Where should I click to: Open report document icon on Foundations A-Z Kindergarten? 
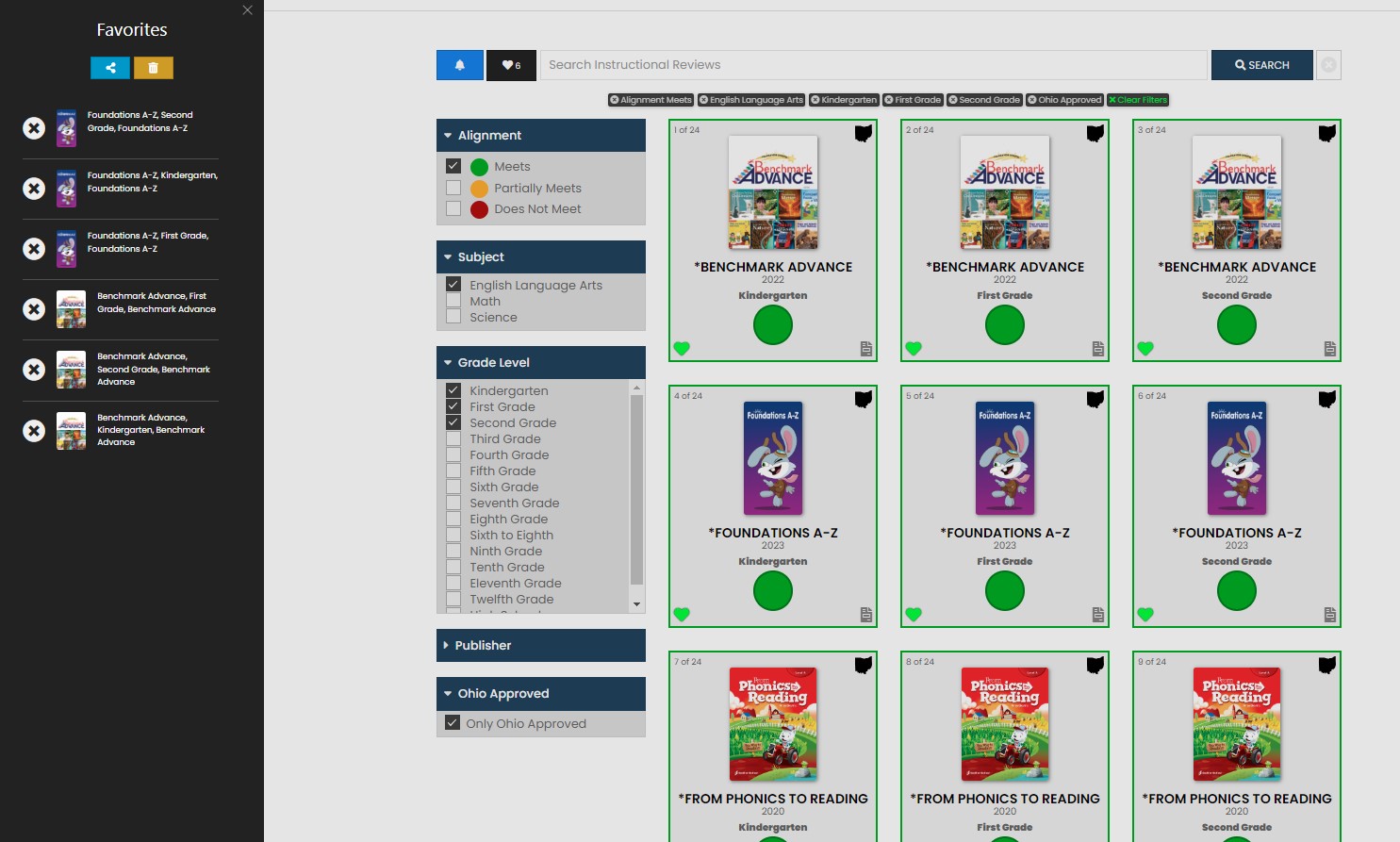pyautogui.click(x=866, y=615)
